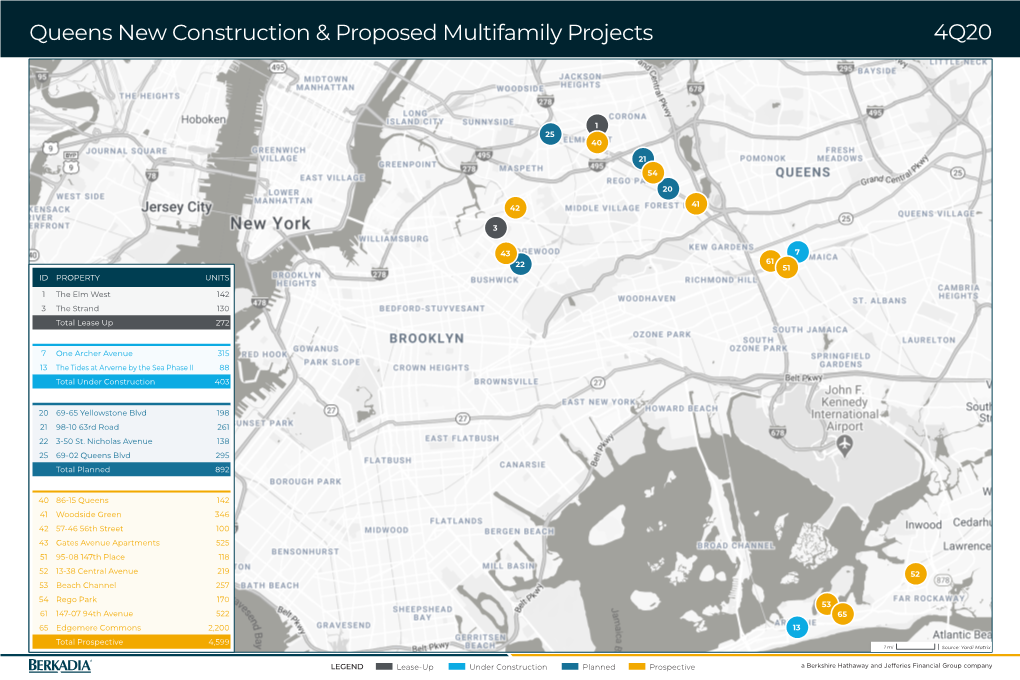Click the blue marker numbered 22
1020x680 pixels.
pos(520,264)
